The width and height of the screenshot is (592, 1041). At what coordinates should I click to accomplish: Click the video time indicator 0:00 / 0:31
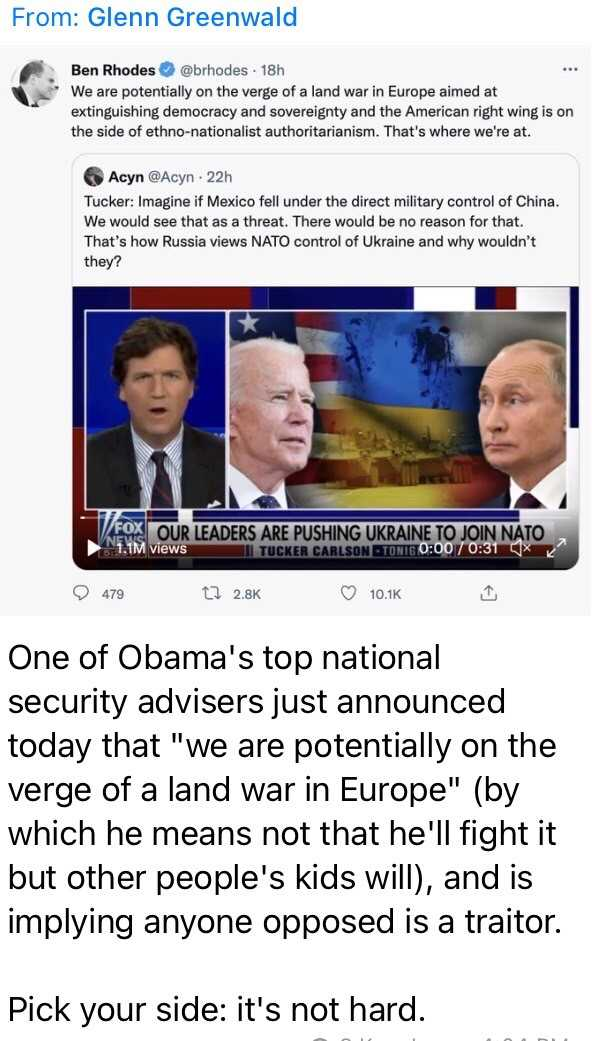coord(459,550)
